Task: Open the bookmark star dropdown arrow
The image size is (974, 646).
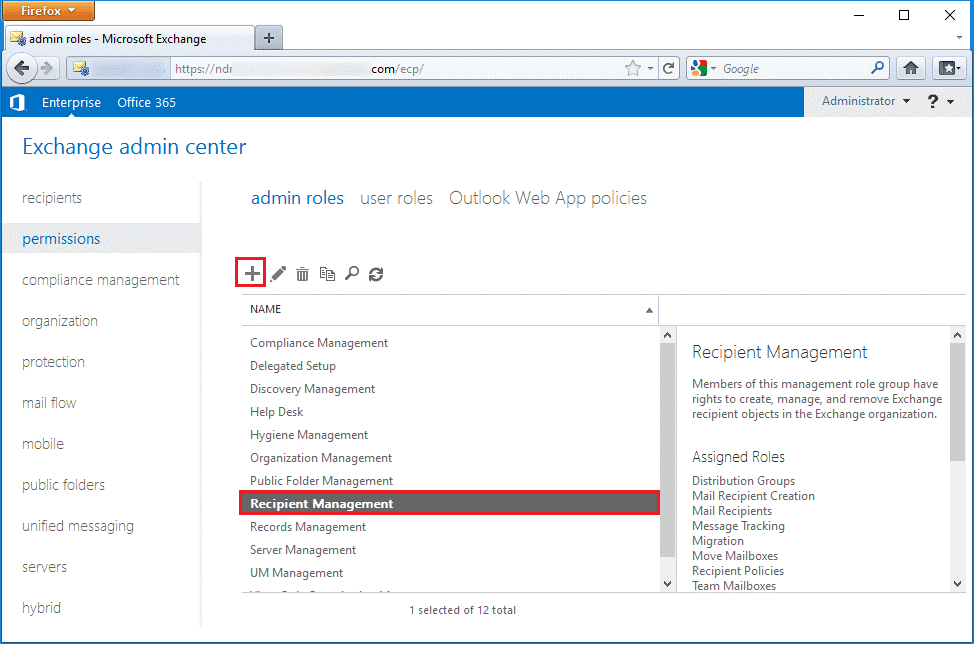Action: (x=650, y=69)
